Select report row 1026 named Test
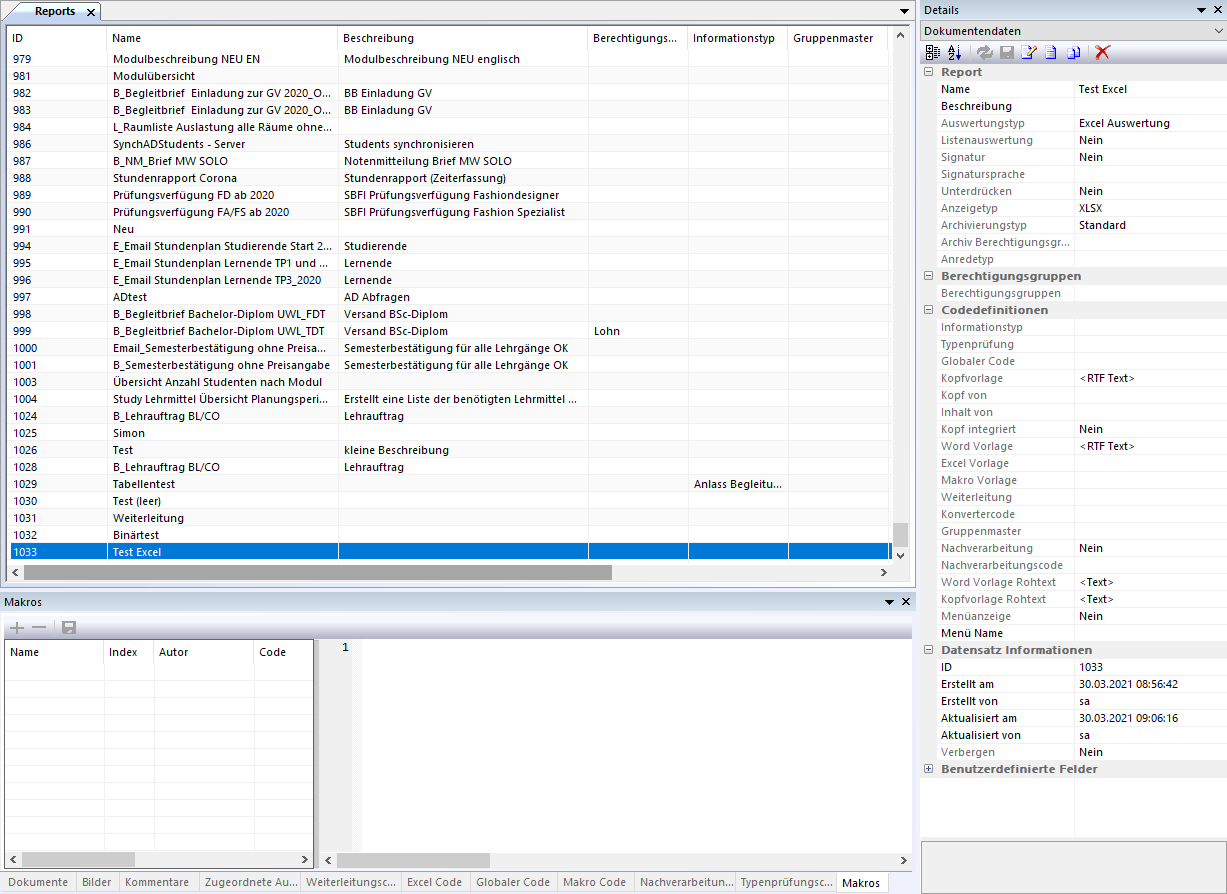This screenshot has width=1227, height=894. click(200, 450)
